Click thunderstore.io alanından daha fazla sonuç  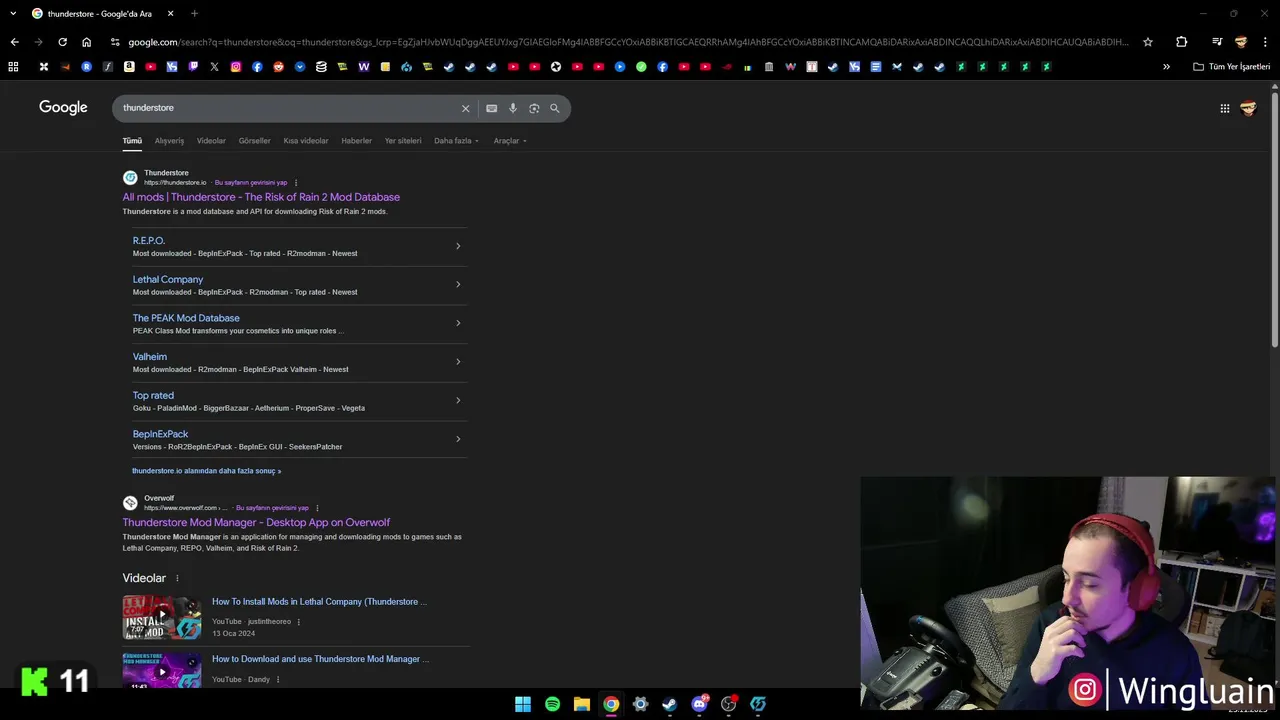pos(206,471)
